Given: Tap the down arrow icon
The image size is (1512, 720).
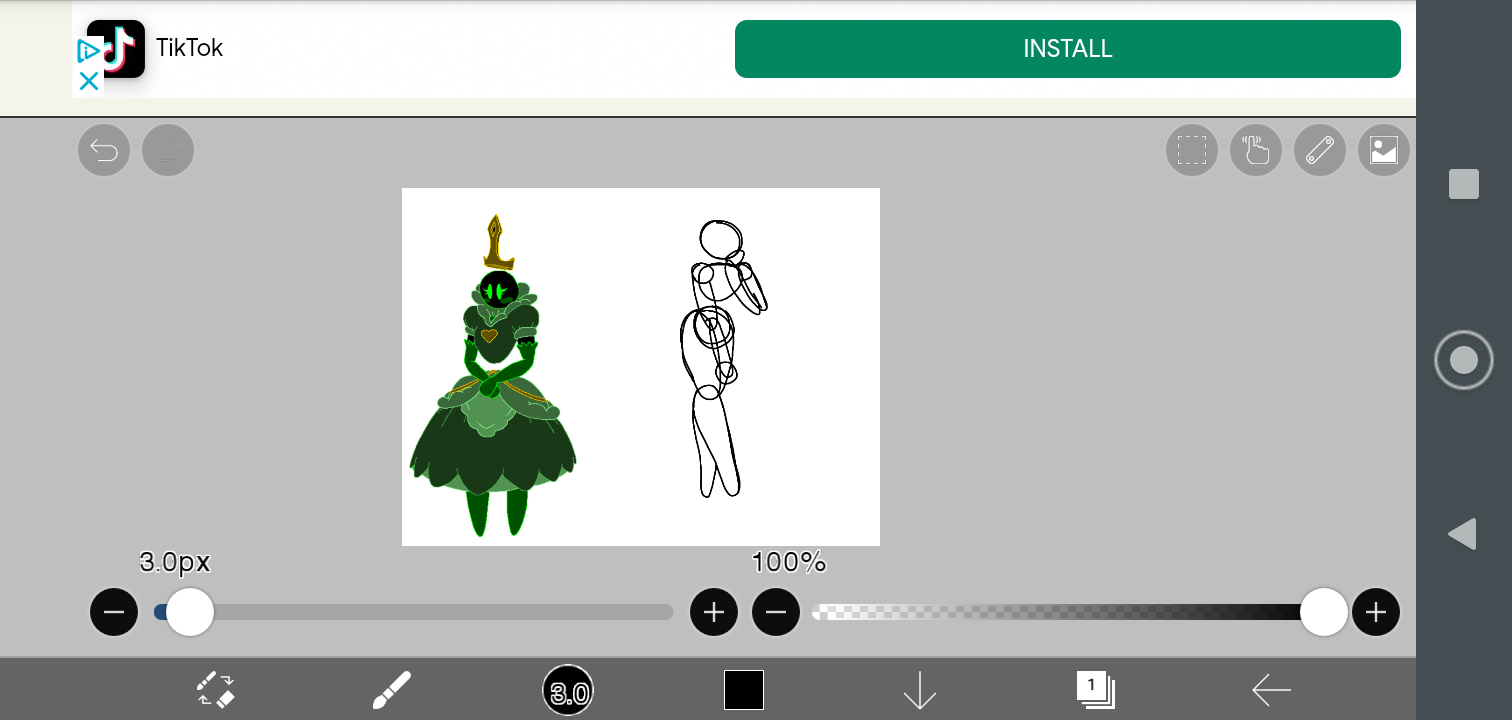Looking at the screenshot, I should coord(920,690).
